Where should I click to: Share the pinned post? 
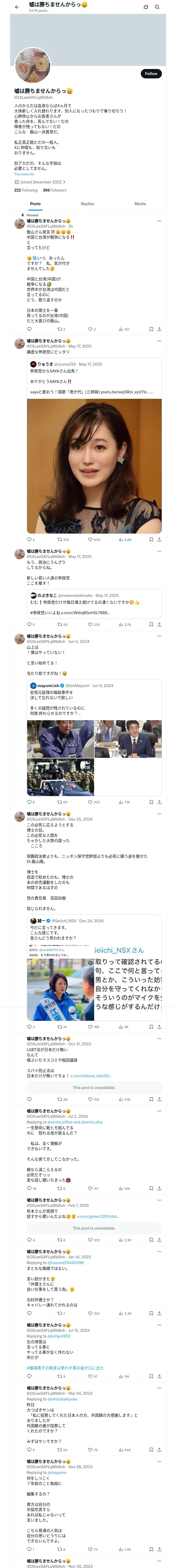[160, 329]
